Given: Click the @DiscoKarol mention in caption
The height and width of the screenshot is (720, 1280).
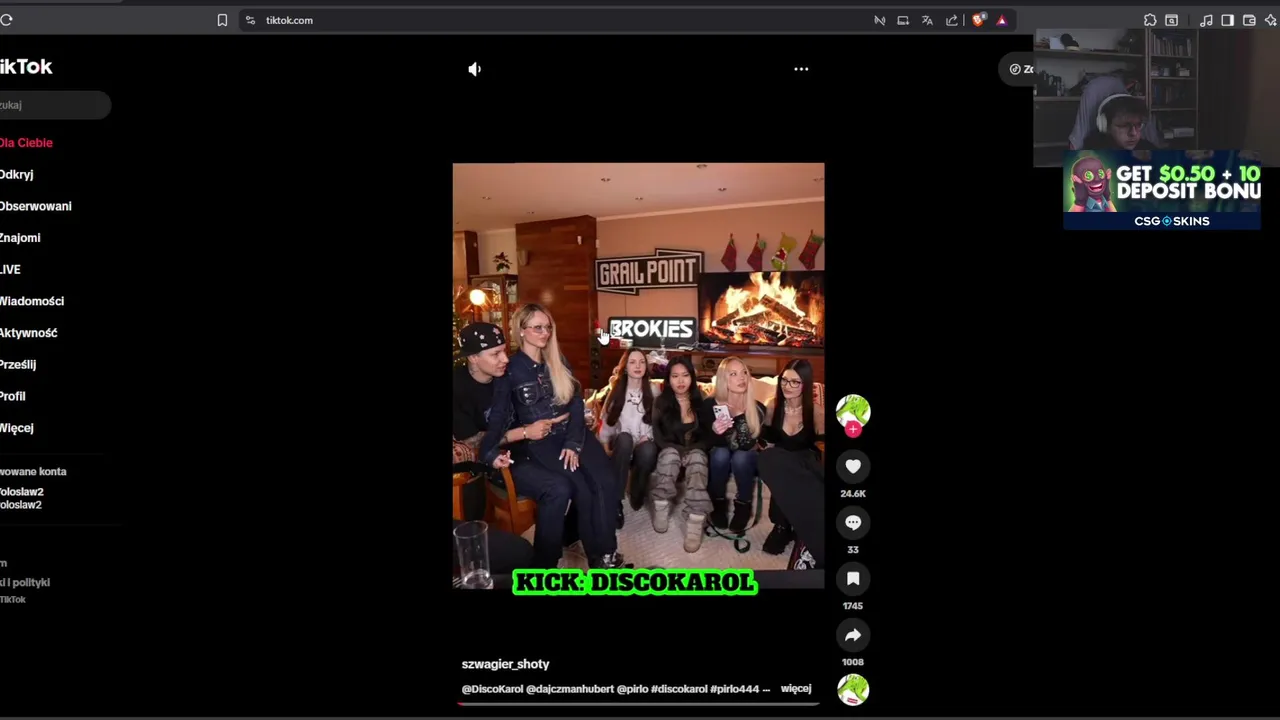Looking at the screenshot, I should [492, 689].
